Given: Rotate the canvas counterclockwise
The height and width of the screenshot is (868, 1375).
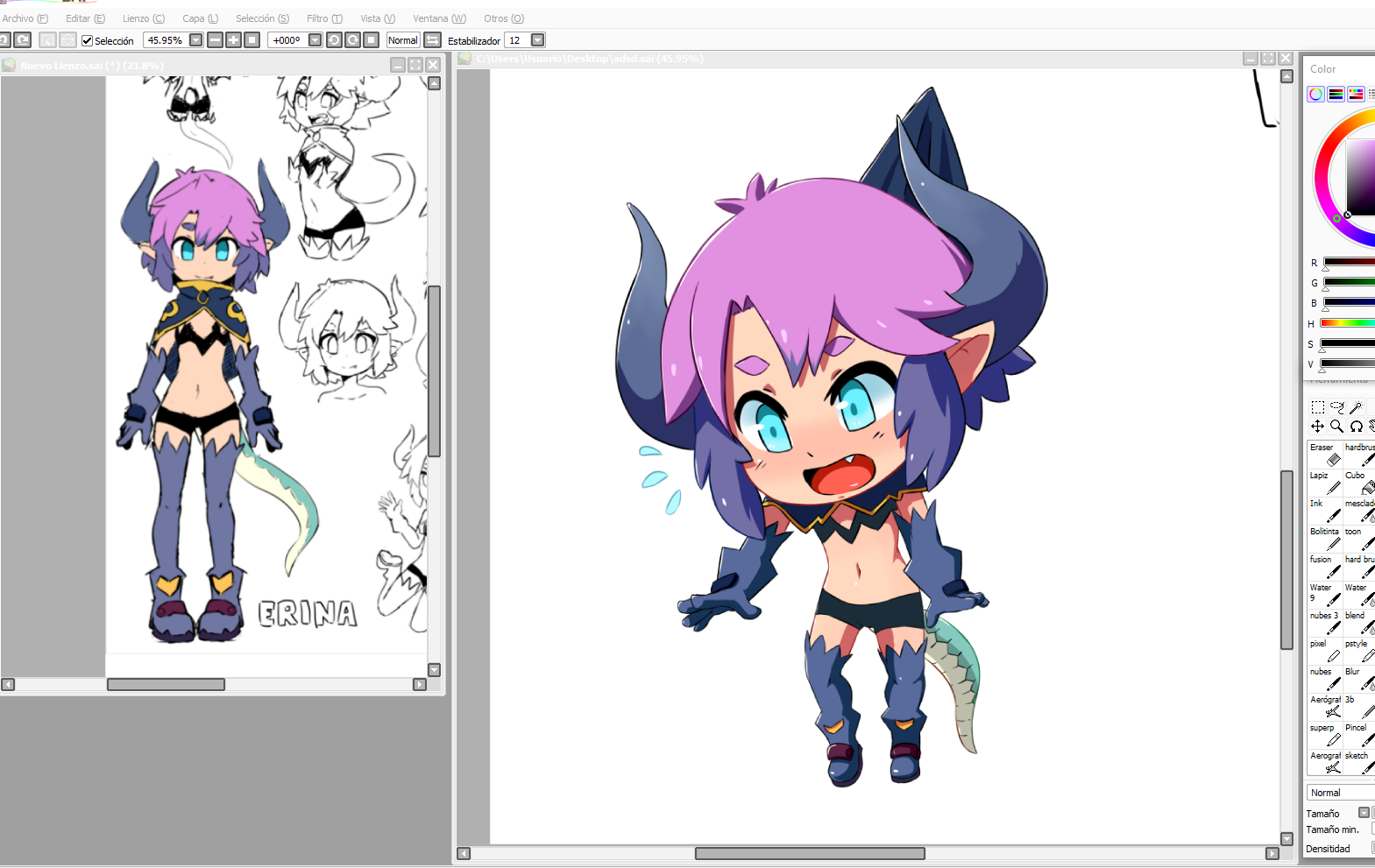Looking at the screenshot, I should (334, 40).
